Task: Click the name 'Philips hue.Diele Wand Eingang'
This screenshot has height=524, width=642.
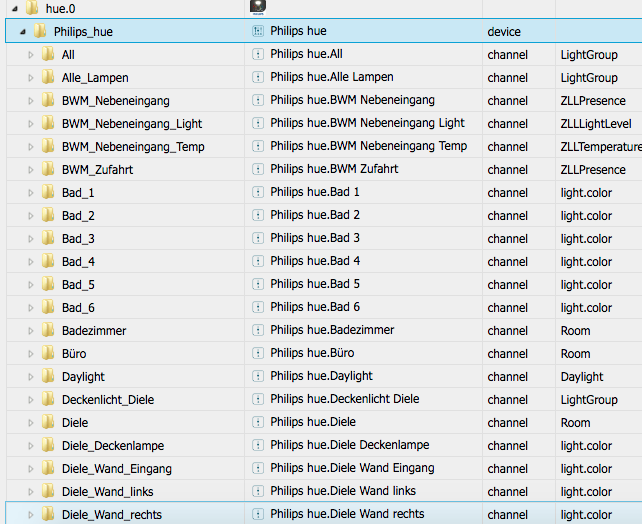Action: click(352, 468)
